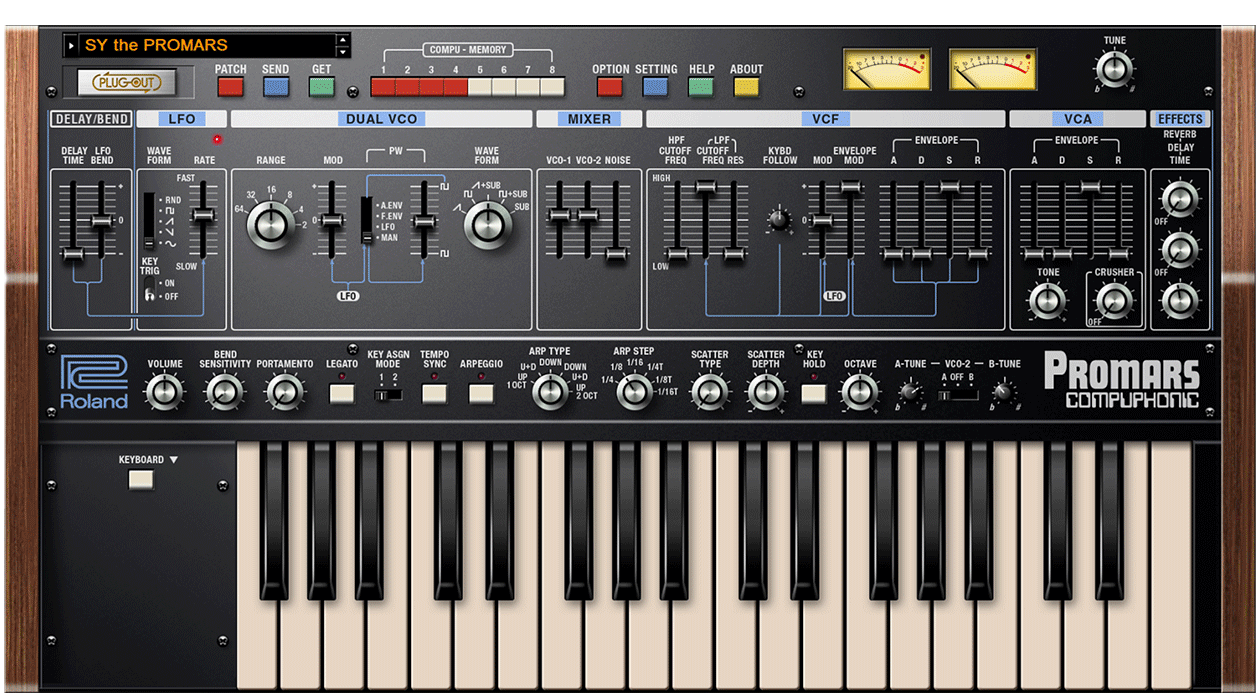Click the HPF CUTOFF FREQ slider

678,255
